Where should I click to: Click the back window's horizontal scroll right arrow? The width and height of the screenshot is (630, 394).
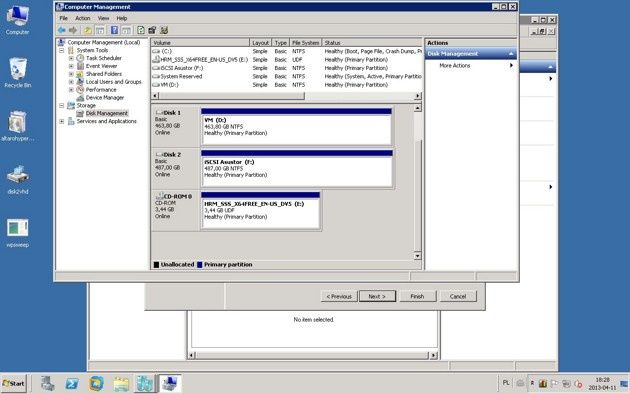coord(433,355)
